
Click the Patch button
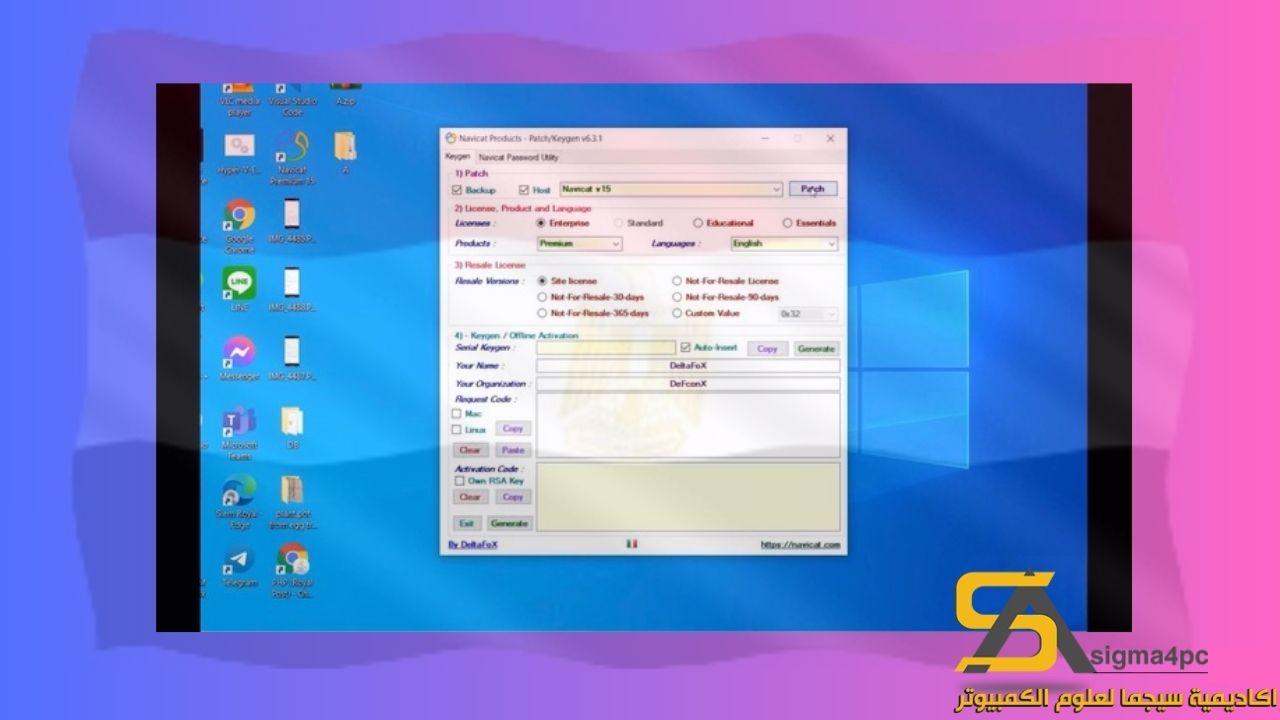tap(813, 189)
